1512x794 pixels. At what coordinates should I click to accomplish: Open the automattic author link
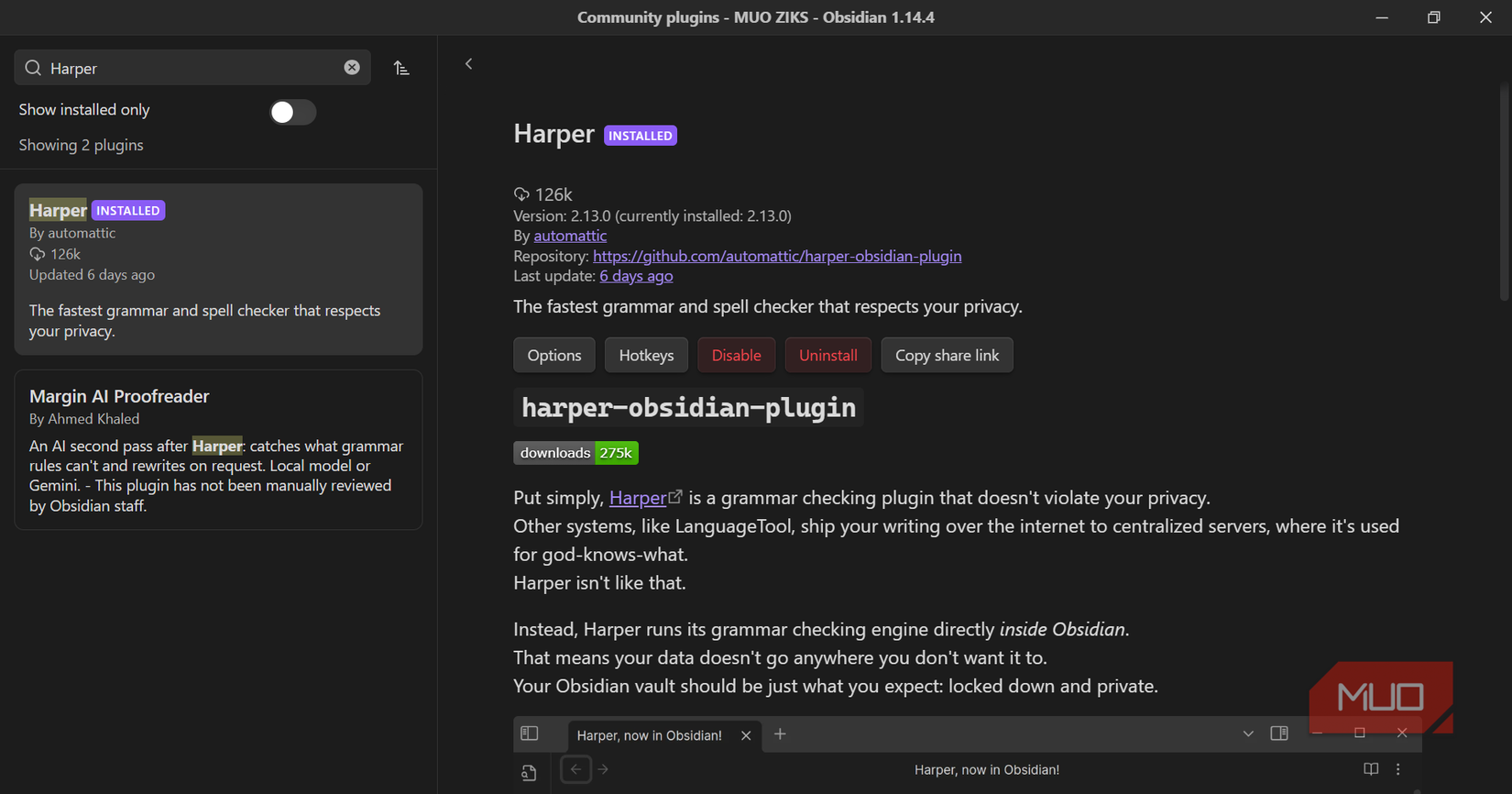[x=570, y=236]
